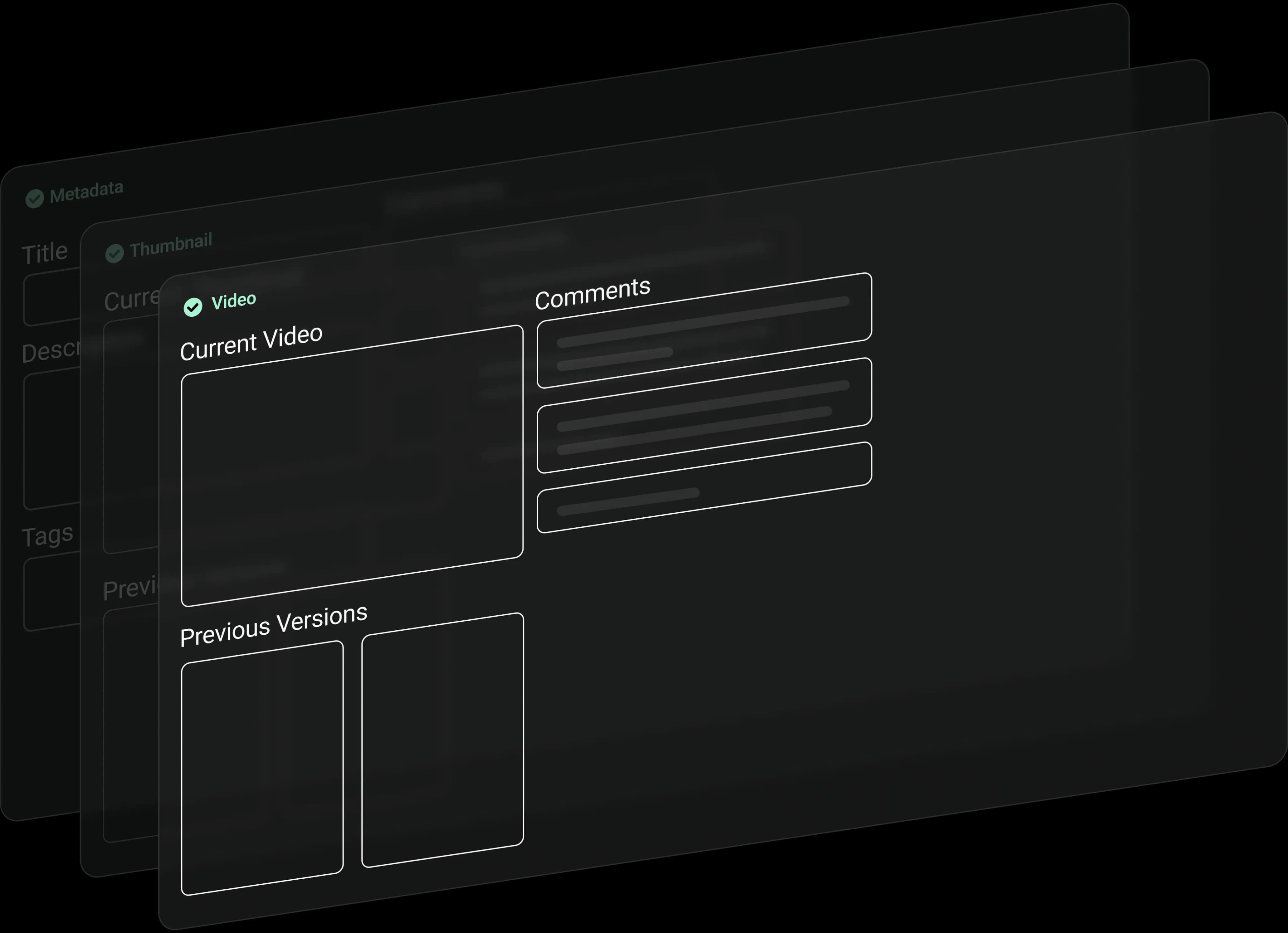Click the checkmark icon next to Thumbnail
This screenshot has height=933, width=1288.
click(115, 253)
